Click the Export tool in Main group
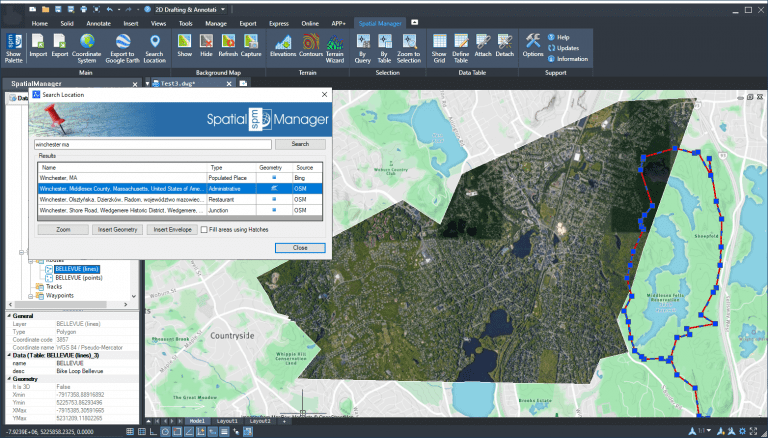768x438 pixels. 60,46
